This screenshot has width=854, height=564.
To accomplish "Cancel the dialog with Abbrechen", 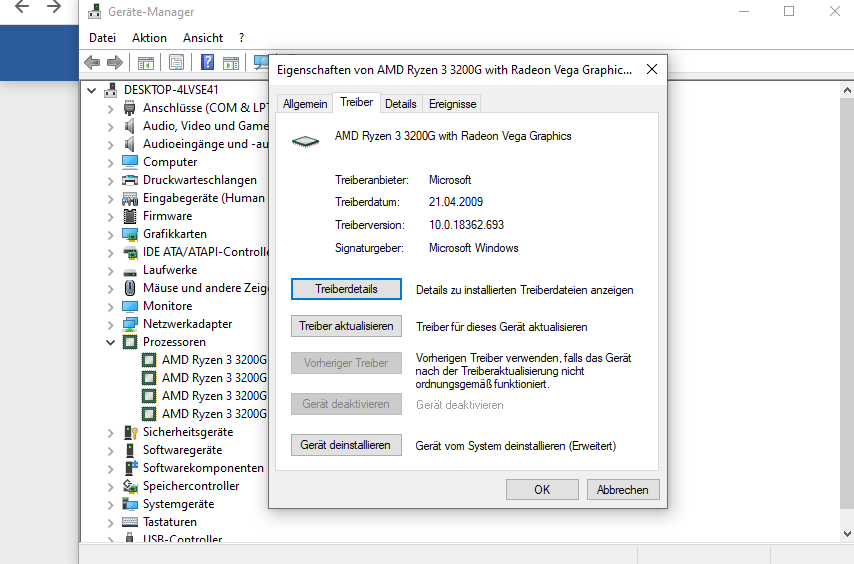I will (623, 489).
